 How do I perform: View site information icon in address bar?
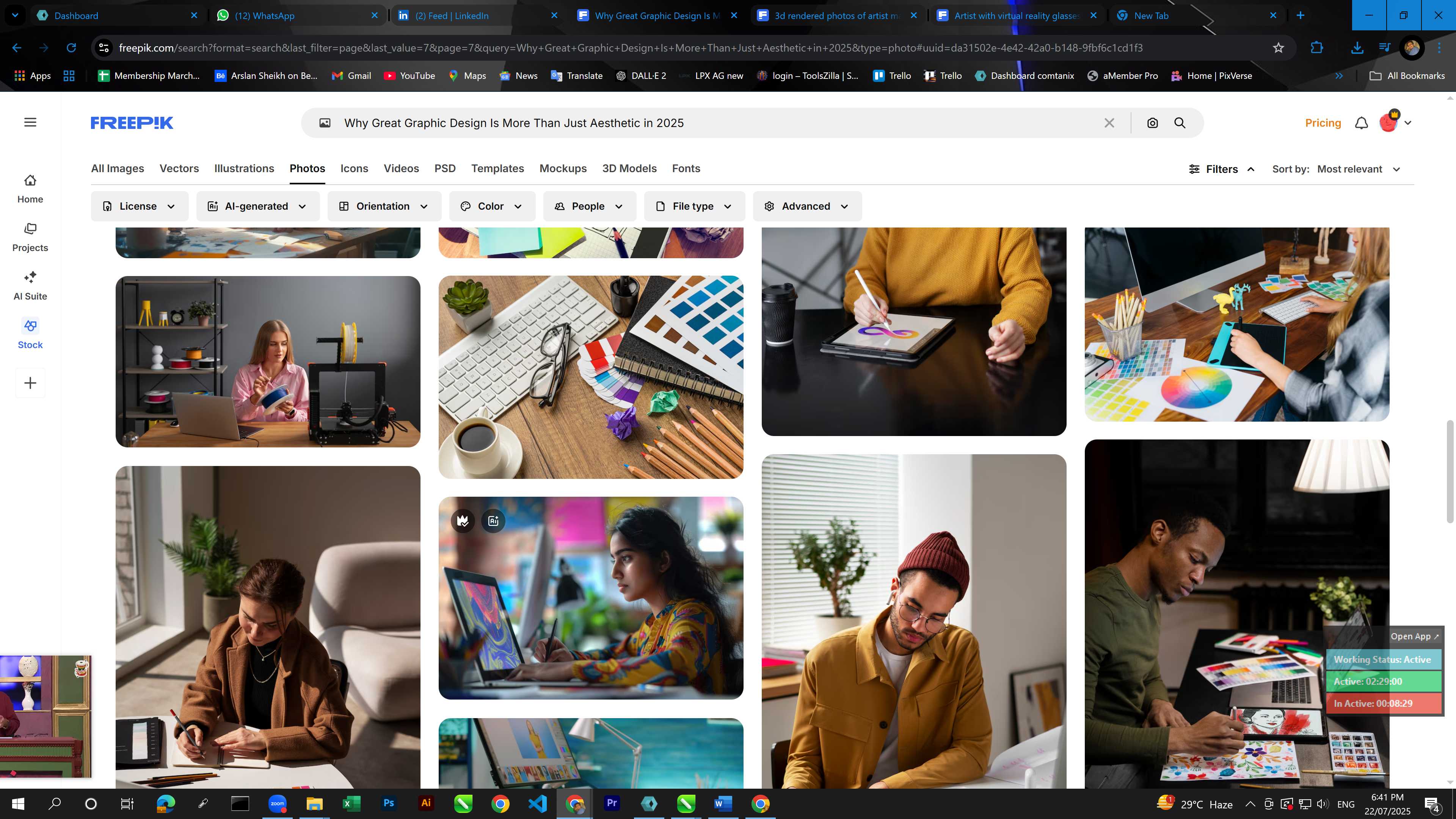point(104,48)
